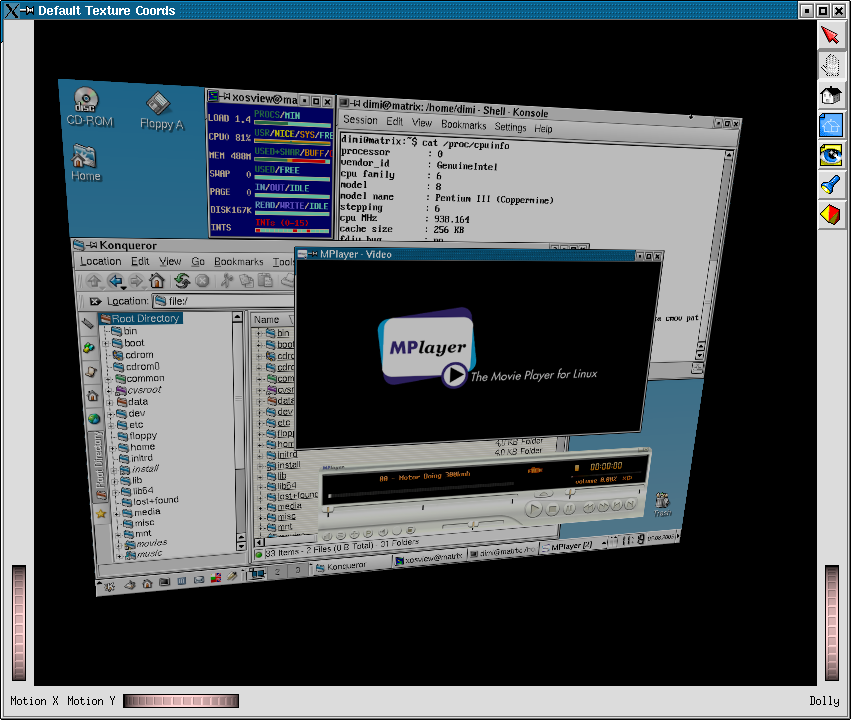Select the floppy folder in the sidebar tree

click(x=137, y=436)
